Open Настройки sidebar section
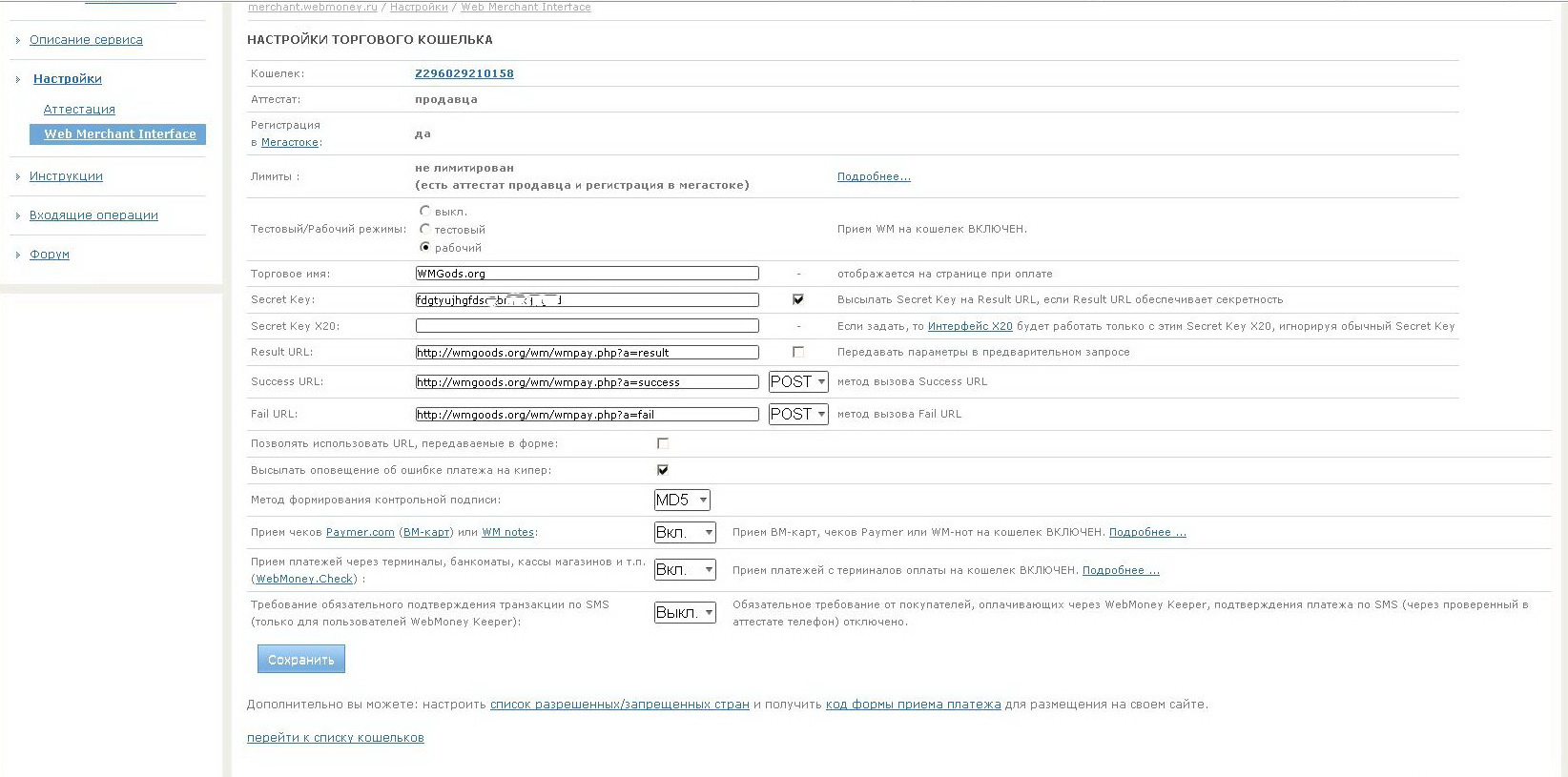 click(68, 79)
